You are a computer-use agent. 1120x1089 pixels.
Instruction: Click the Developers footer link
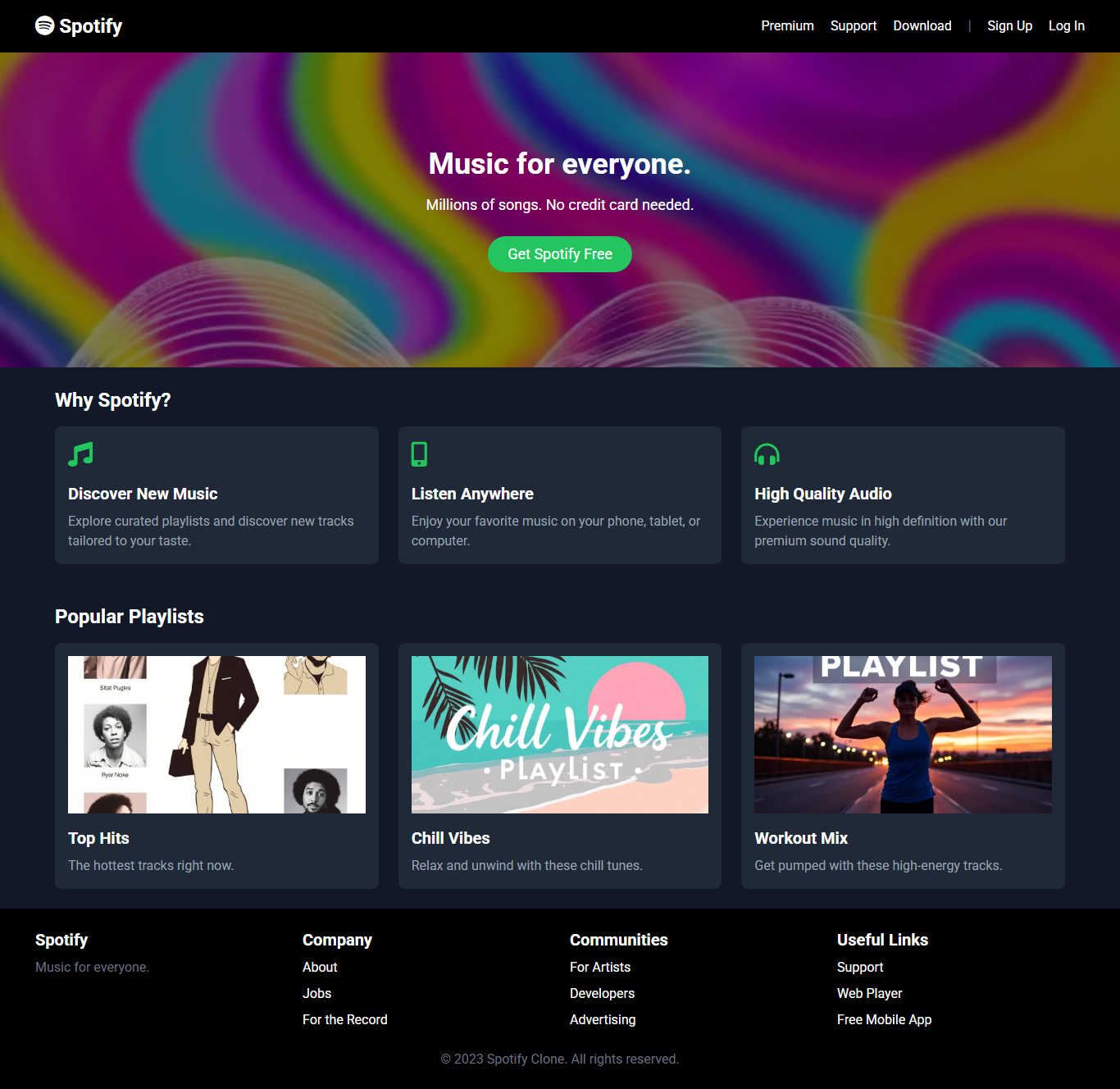tap(602, 994)
